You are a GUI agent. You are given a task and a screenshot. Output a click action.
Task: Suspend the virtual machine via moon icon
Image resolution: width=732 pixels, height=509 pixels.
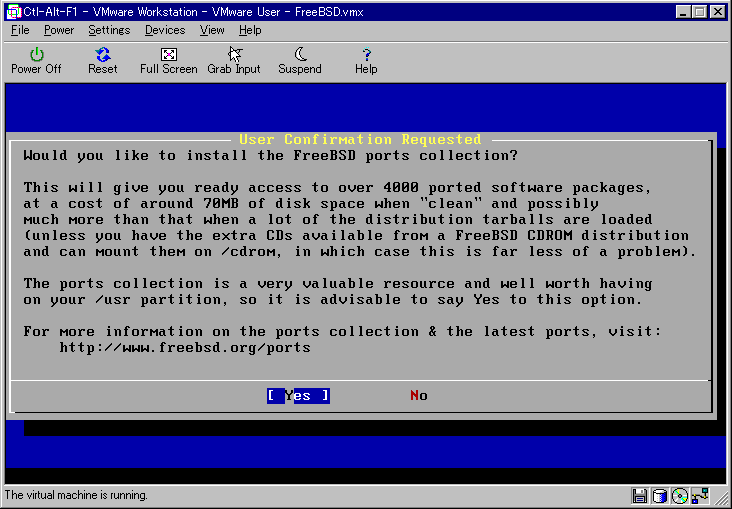(301, 54)
